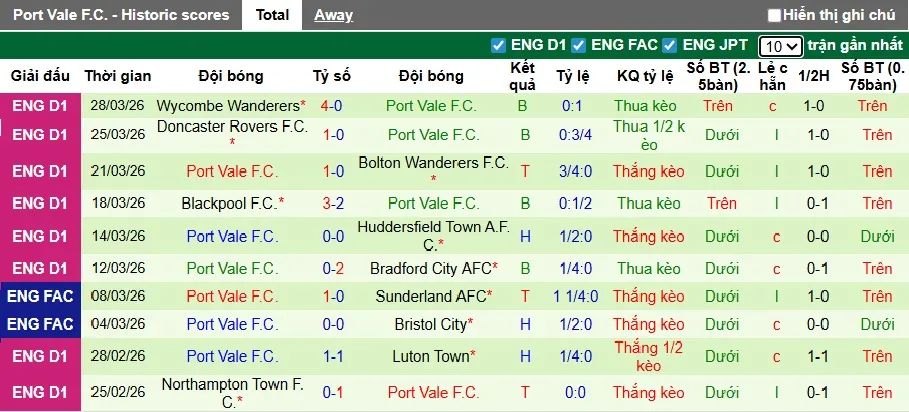Toggle the ENG D1 checkbox
Image resolution: width=909 pixels, height=412 pixels.
click(x=498, y=45)
